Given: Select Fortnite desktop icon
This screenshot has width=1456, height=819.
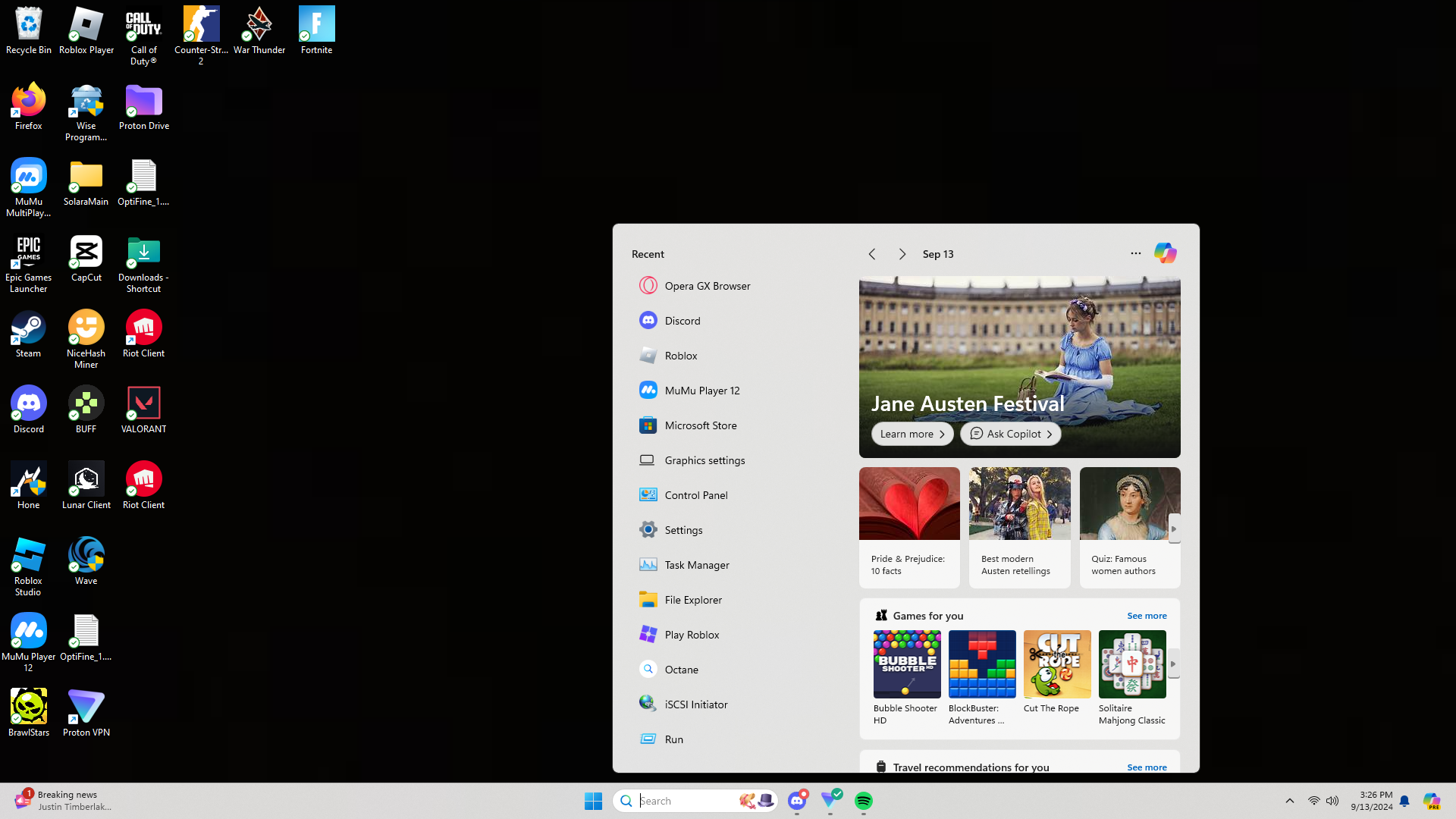Looking at the screenshot, I should click(x=317, y=31).
